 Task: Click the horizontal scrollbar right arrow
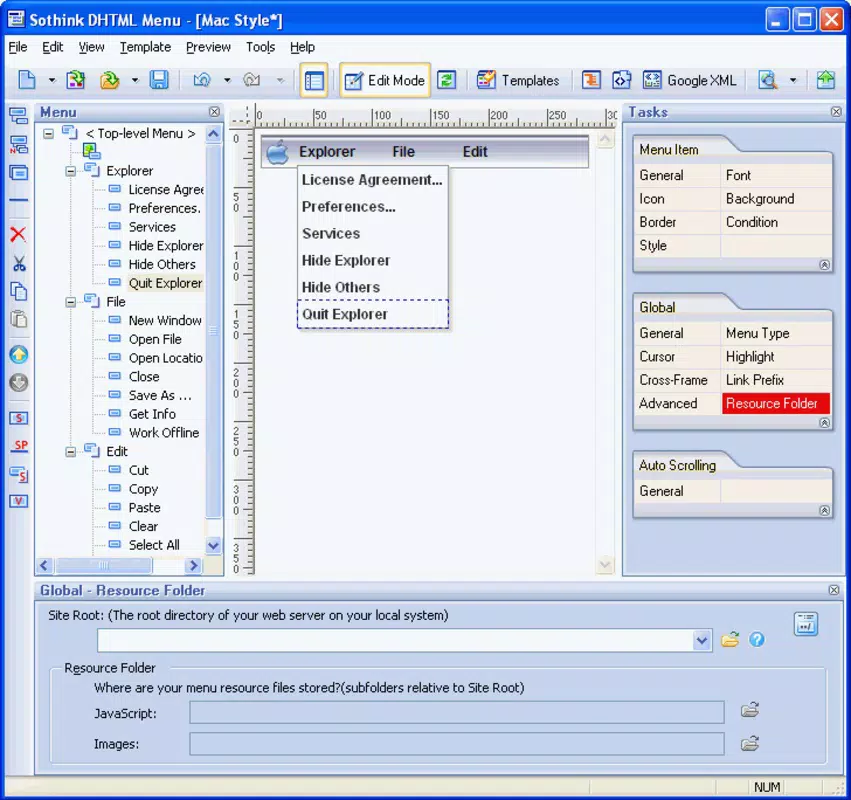click(x=193, y=567)
